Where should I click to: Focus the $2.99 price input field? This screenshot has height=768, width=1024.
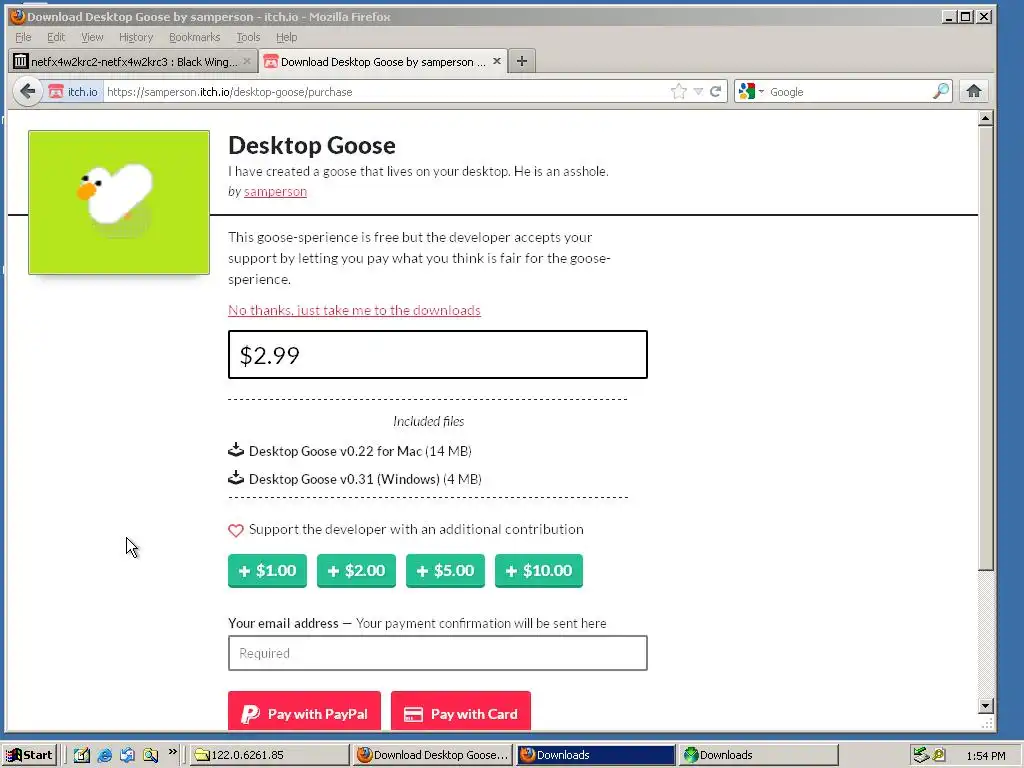[438, 355]
